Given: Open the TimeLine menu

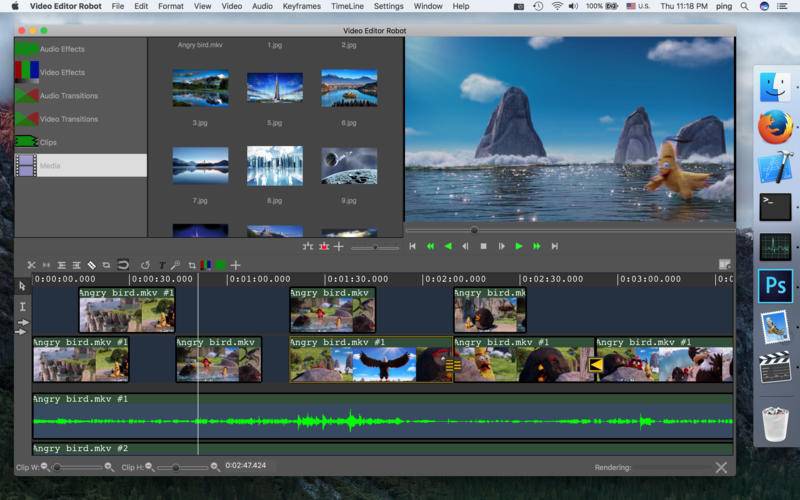Looking at the screenshot, I should pos(347,6).
